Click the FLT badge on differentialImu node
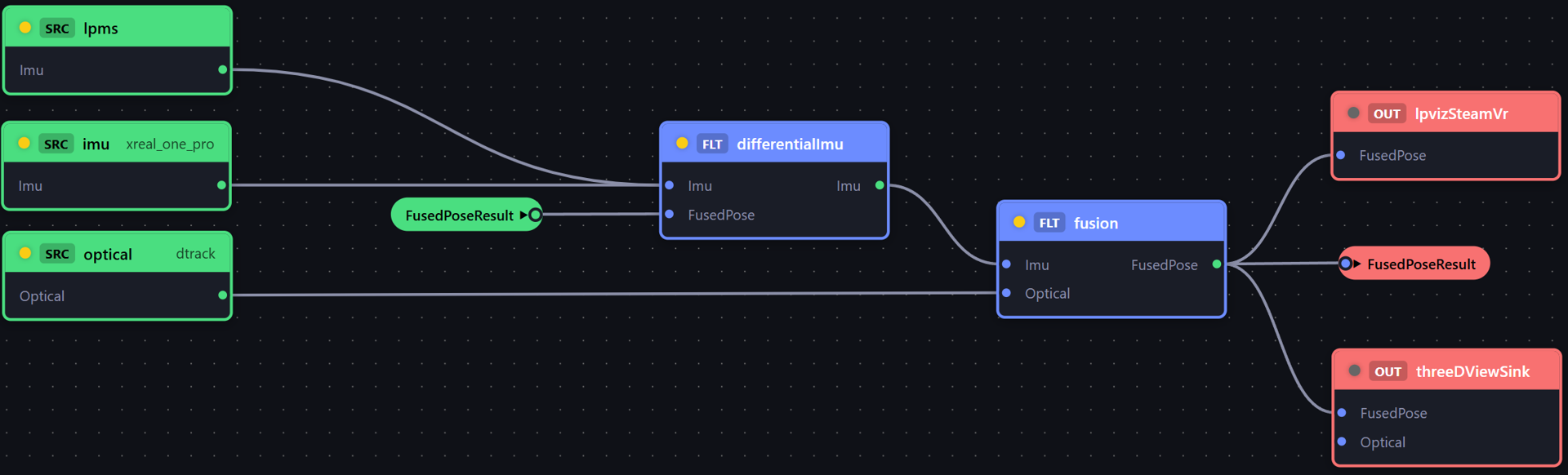 (712, 144)
